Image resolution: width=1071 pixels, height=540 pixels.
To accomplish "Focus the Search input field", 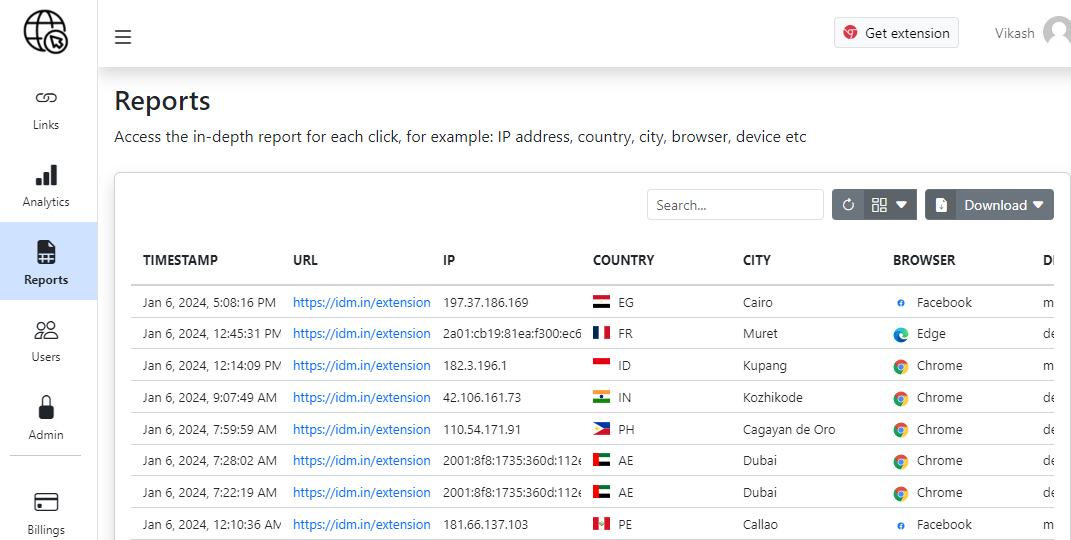I will 735,205.
